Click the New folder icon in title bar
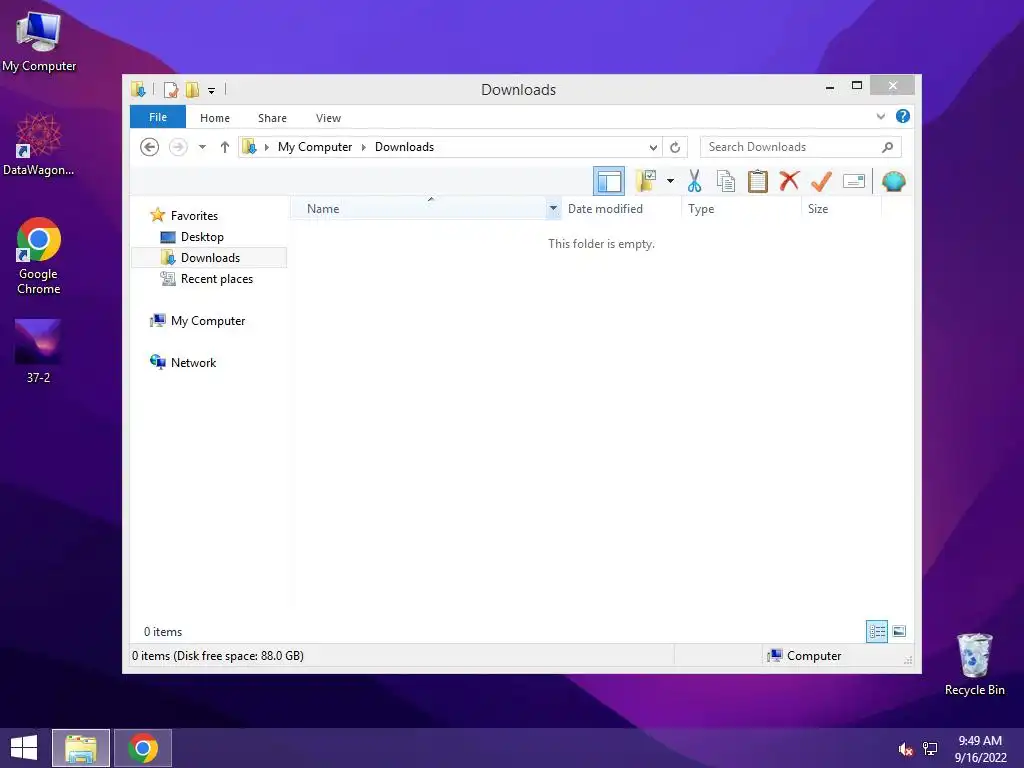 192,89
